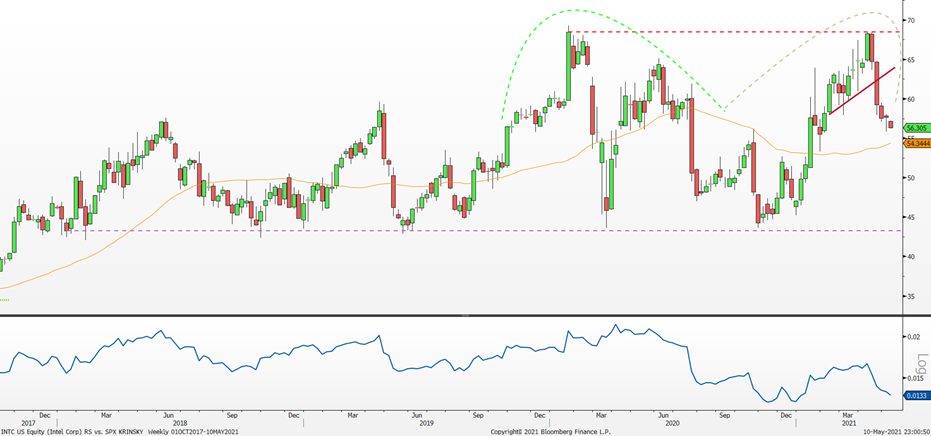Select the orange 54.3444 moving average label

click(916, 144)
